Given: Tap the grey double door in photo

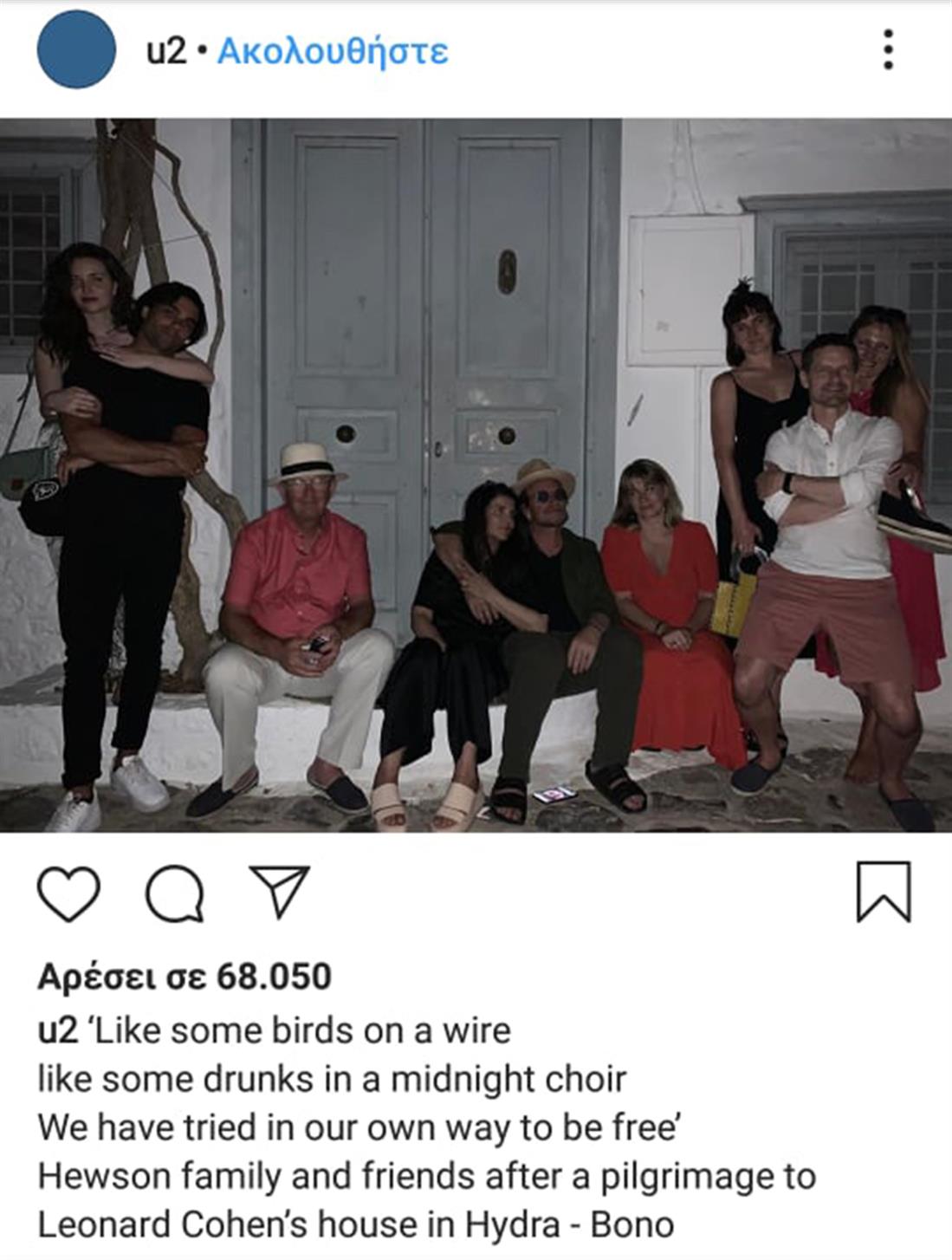Looking at the screenshot, I should 426,347.
